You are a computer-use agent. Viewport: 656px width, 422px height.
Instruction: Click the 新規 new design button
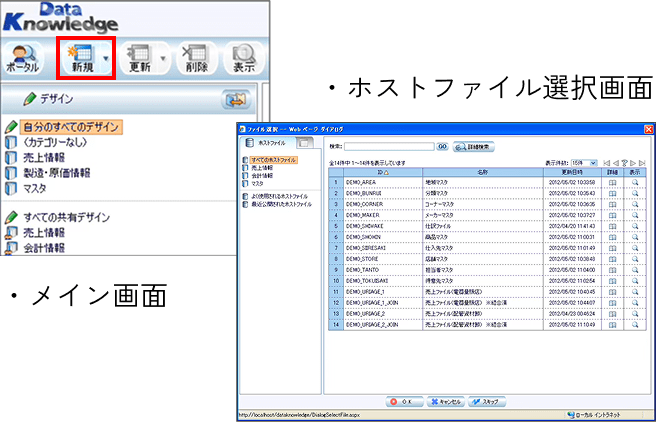(82, 59)
